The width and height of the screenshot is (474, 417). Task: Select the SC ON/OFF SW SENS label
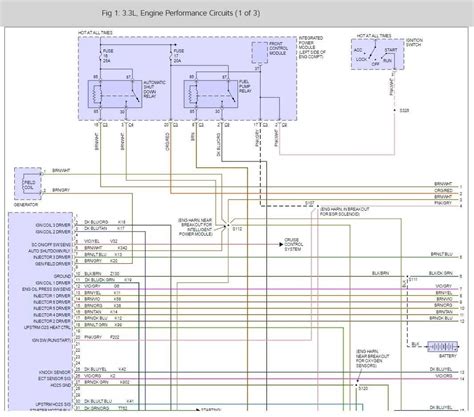click(x=51, y=245)
